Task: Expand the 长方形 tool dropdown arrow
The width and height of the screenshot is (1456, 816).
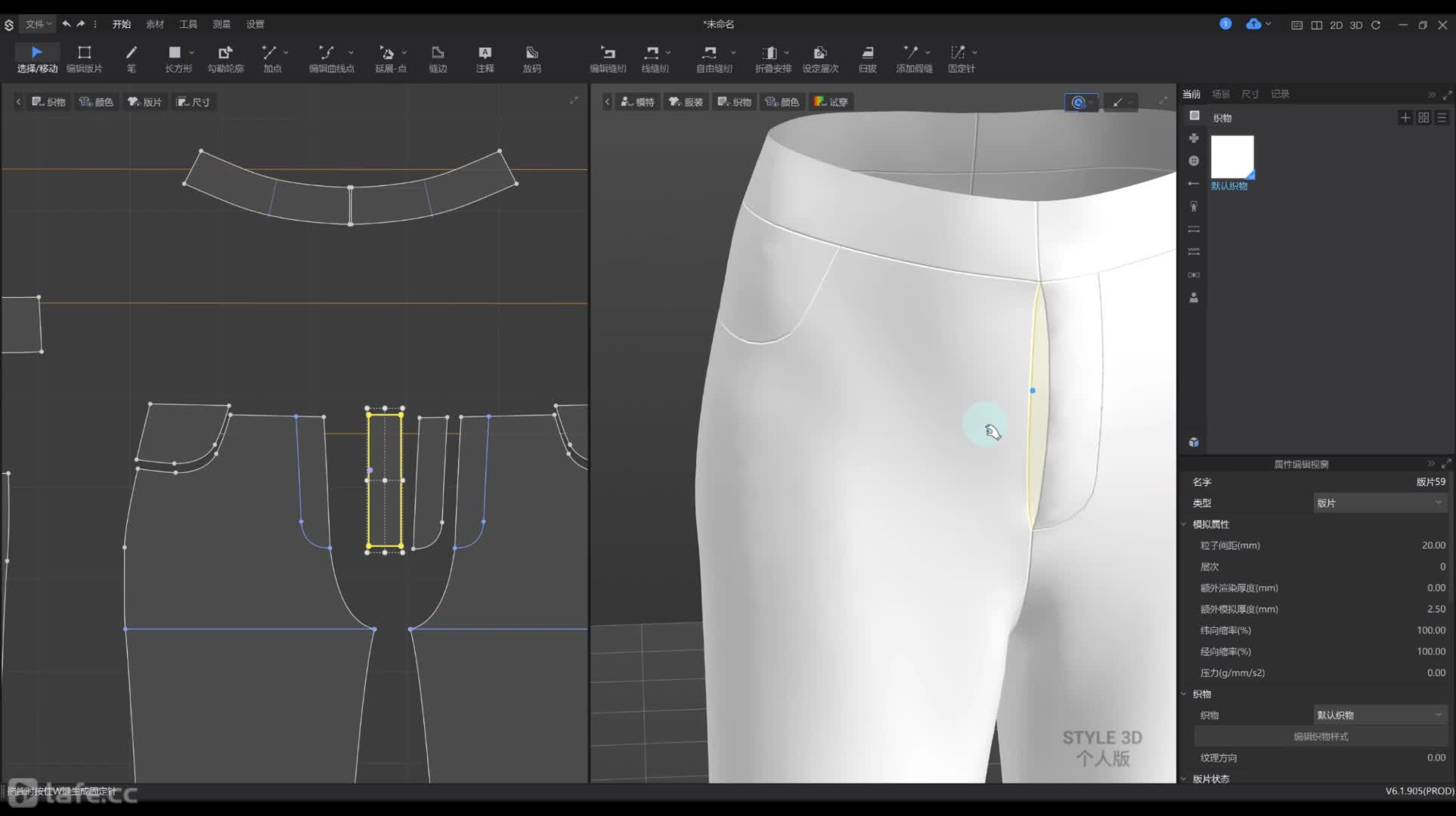Action: pyautogui.click(x=192, y=53)
